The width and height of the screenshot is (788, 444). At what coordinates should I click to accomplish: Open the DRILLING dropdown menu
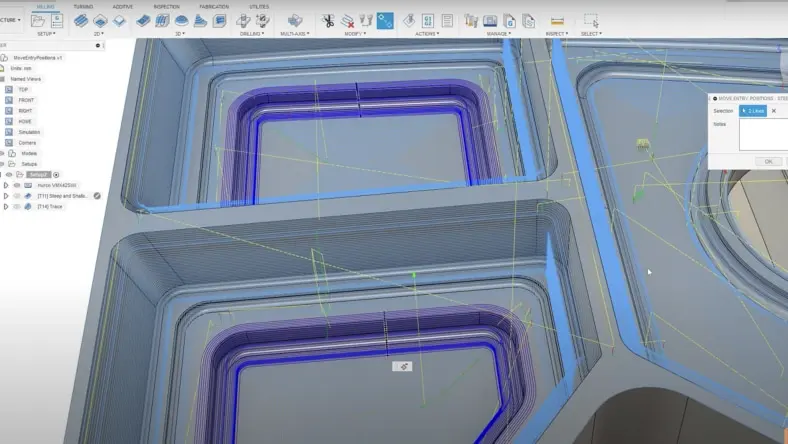(252, 34)
